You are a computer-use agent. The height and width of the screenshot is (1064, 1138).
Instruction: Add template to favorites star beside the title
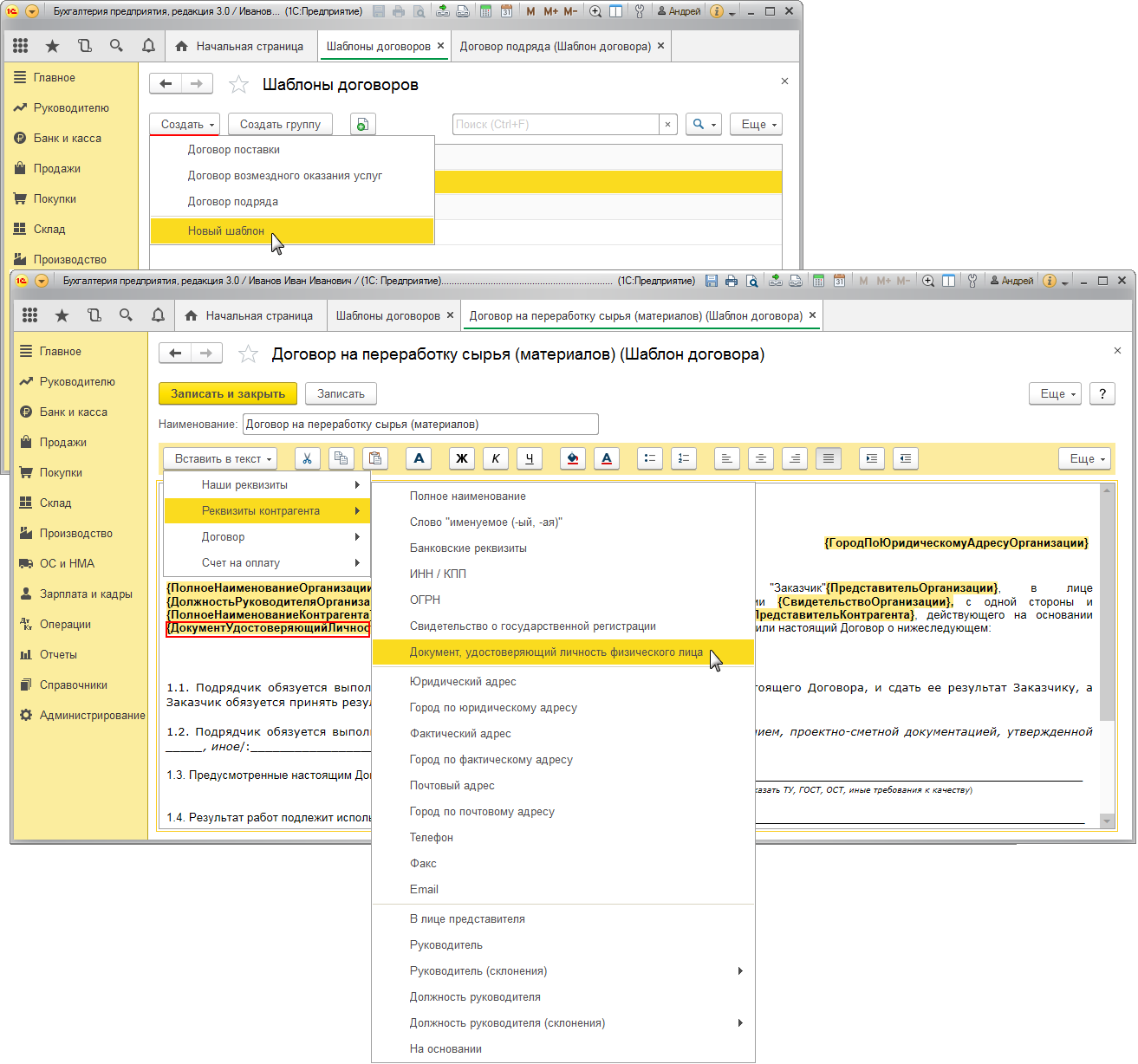click(249, 354)
